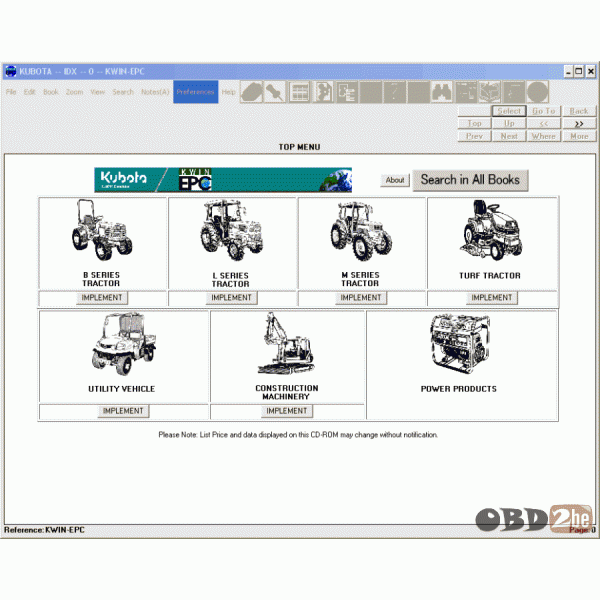The image size is (600, 600).
Task: Click the POWER PRODUCTS label
Action: point(459,389)
